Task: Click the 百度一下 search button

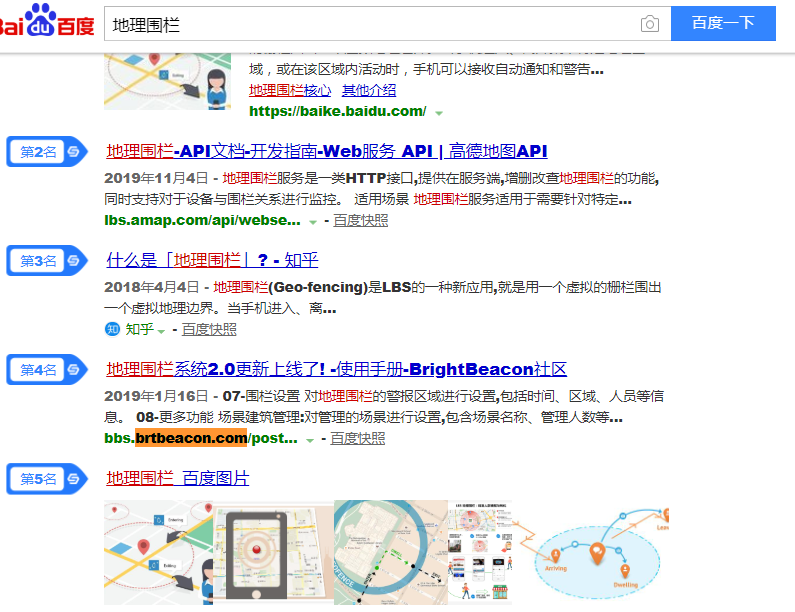Action: (723, 23)
